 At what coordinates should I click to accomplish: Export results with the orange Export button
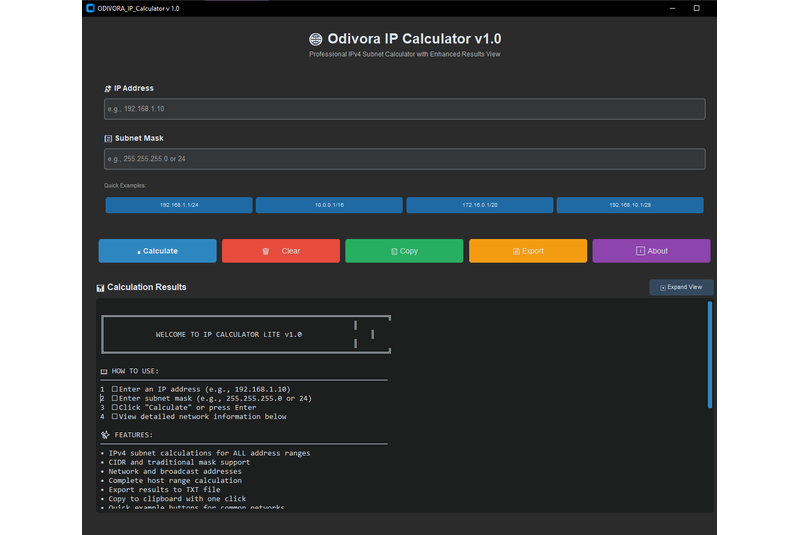pyautogui.click(x=528, y=251)
